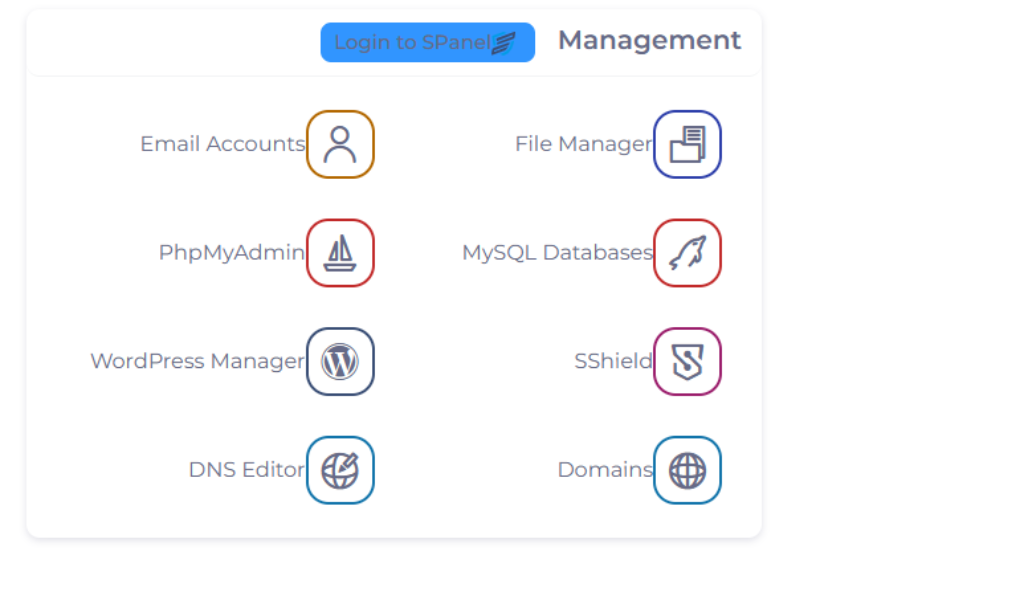This screenshot has width=1024, height=596.
Task: Click the Domains text label
Action: click(605, 469)
